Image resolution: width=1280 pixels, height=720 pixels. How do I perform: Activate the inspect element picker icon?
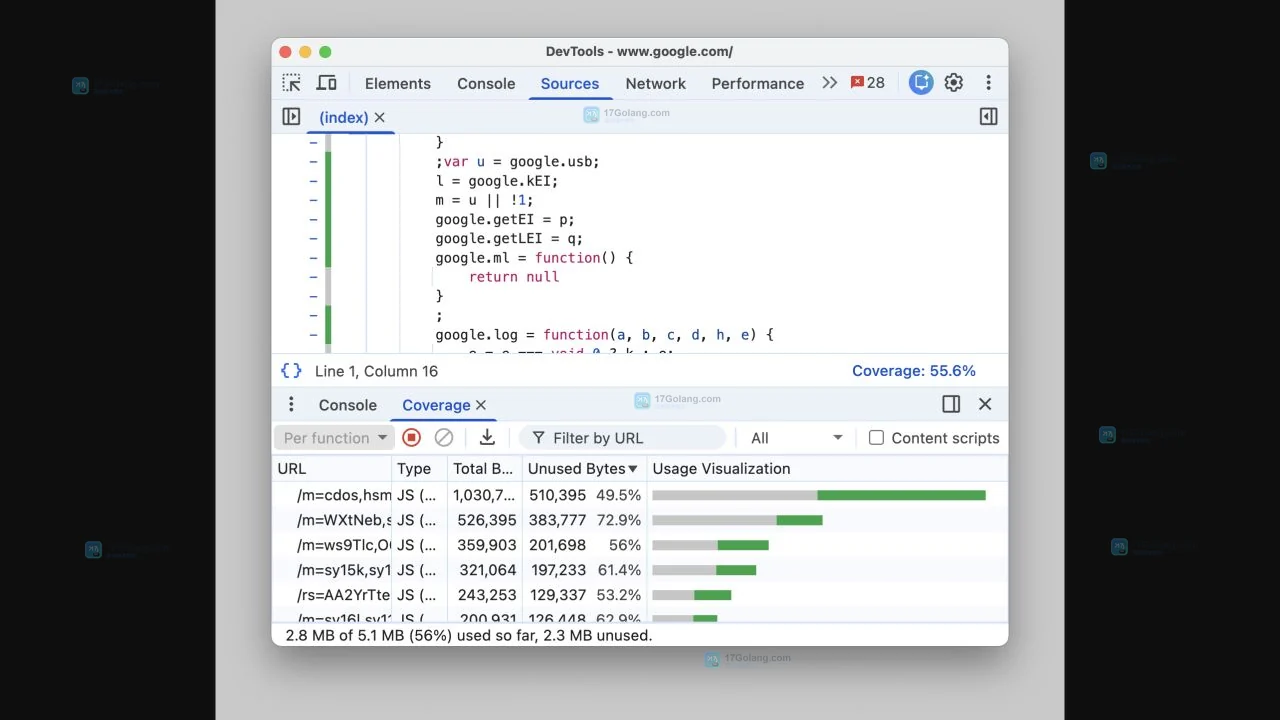(x=291, y=83)
